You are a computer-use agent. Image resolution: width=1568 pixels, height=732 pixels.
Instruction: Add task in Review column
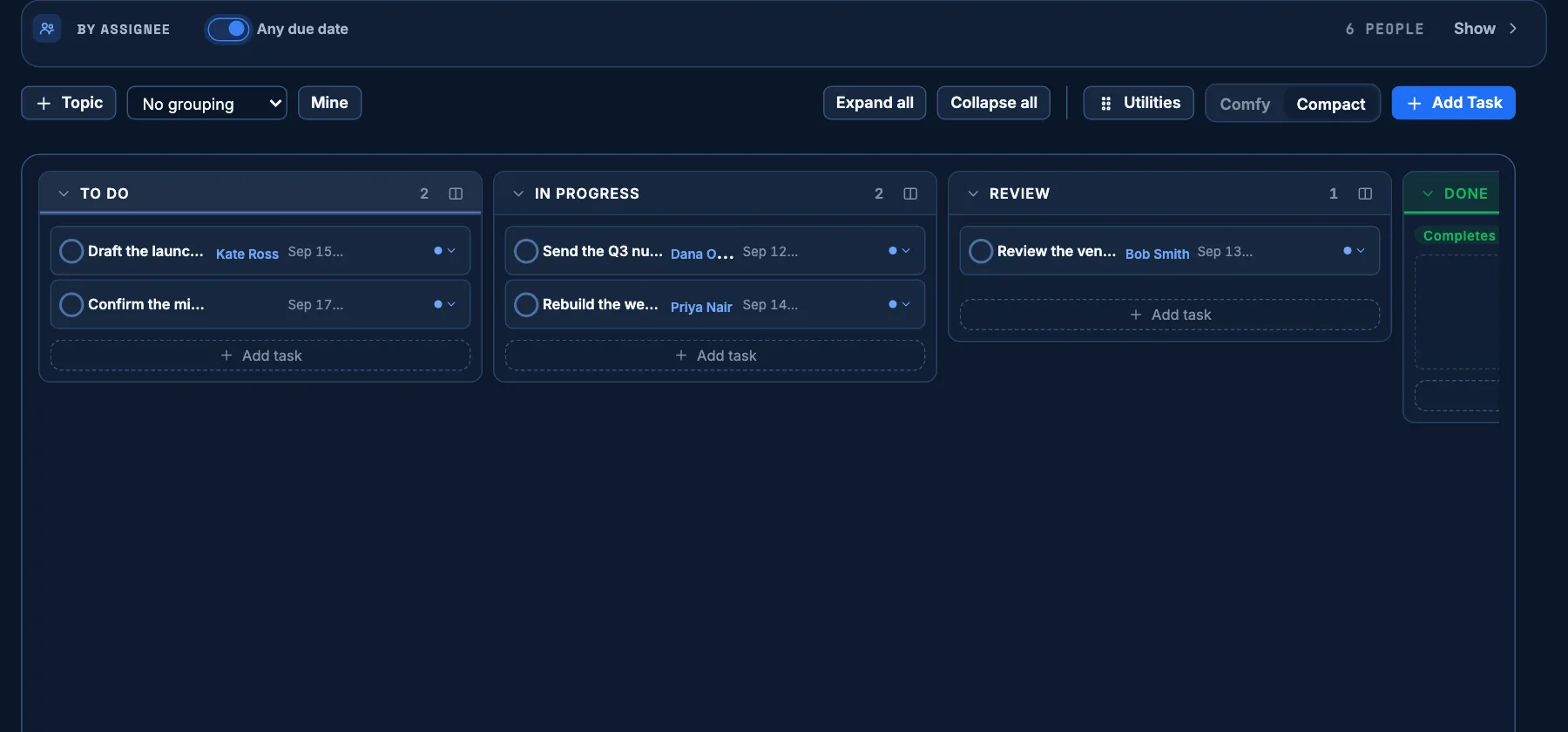(1170, 315)
